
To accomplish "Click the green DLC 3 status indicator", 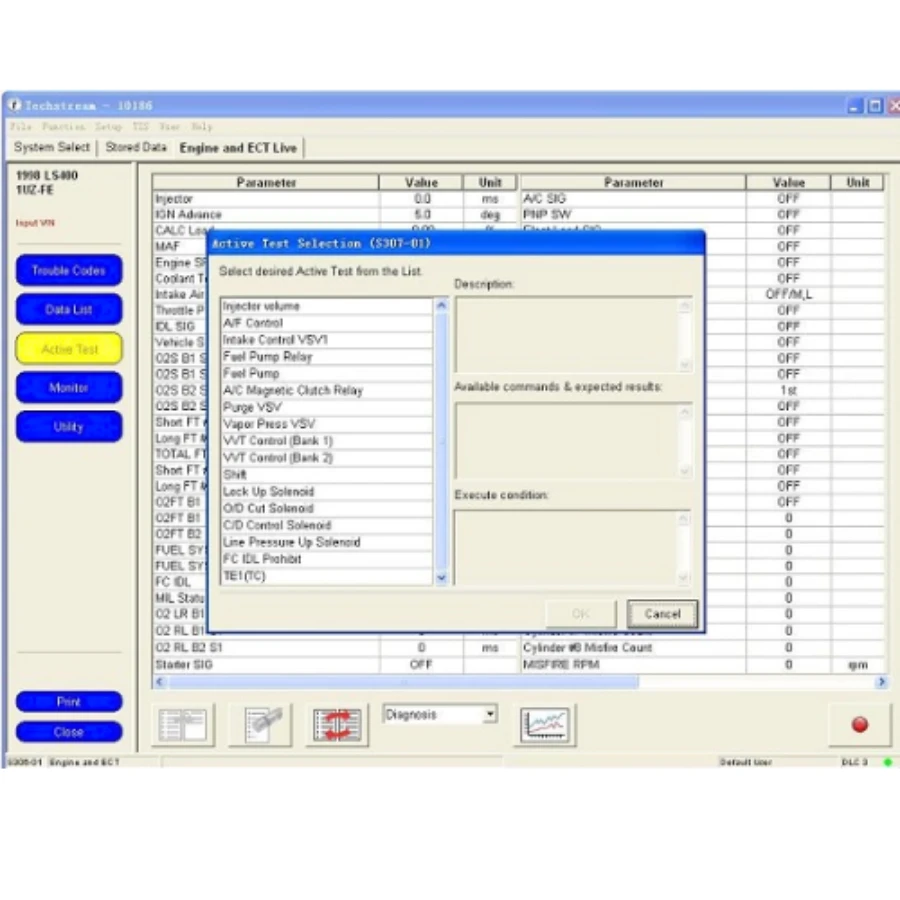I will coord(887,762).
